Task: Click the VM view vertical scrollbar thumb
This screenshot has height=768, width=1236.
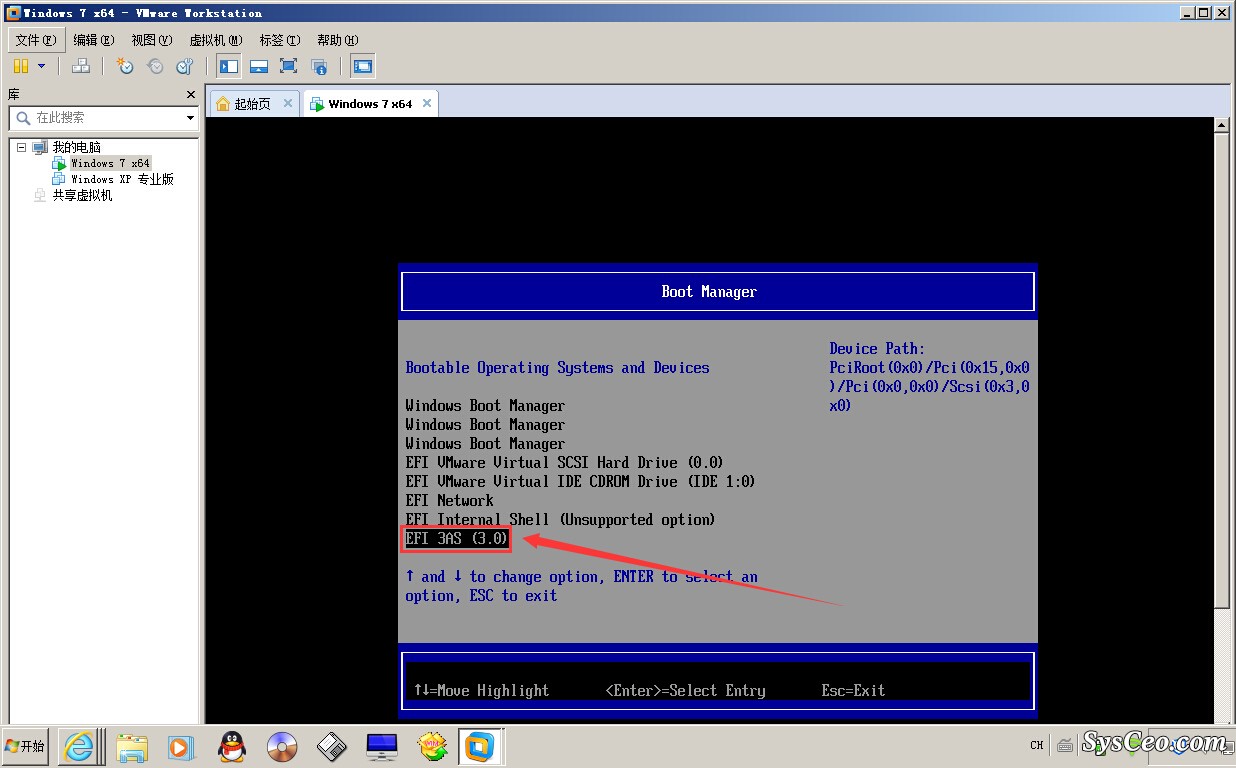Action: 1221,370
